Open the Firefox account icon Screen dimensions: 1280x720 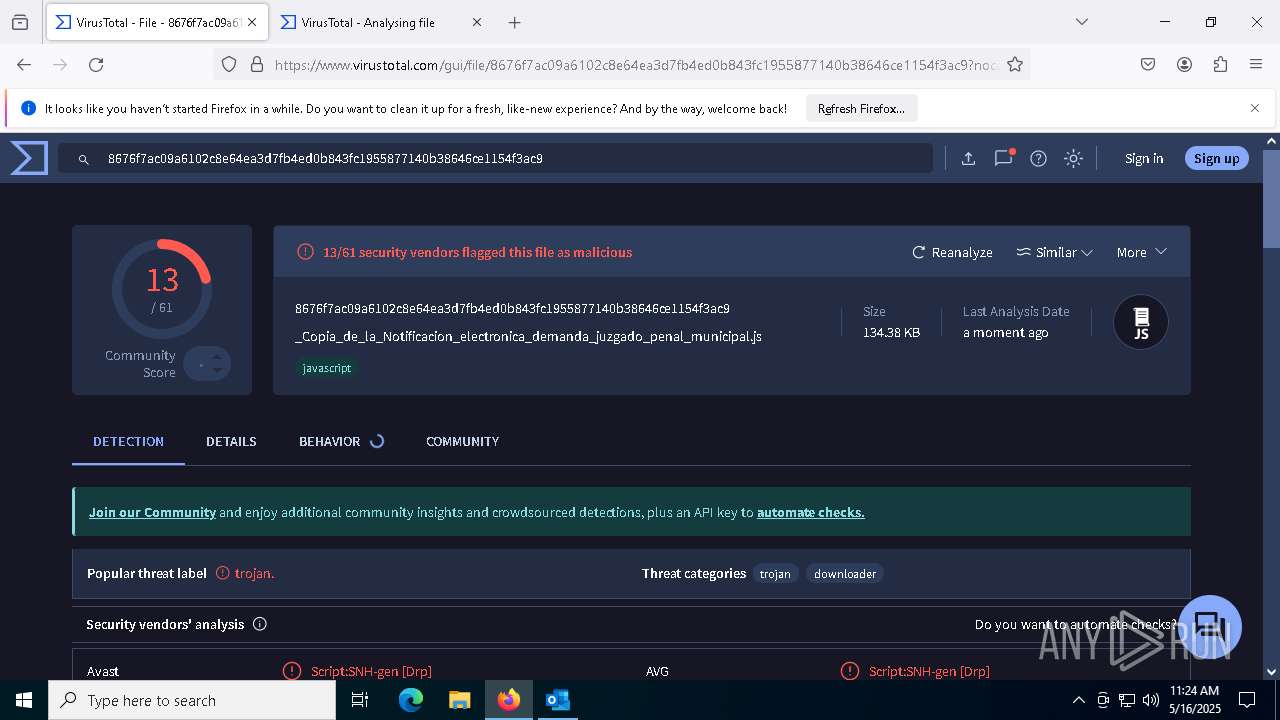coord(1184,64)
